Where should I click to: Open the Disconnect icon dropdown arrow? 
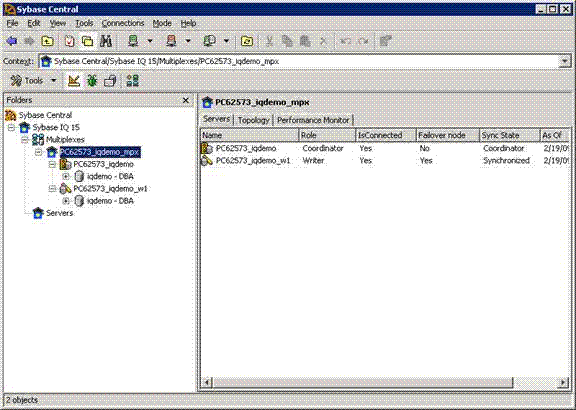188,41
